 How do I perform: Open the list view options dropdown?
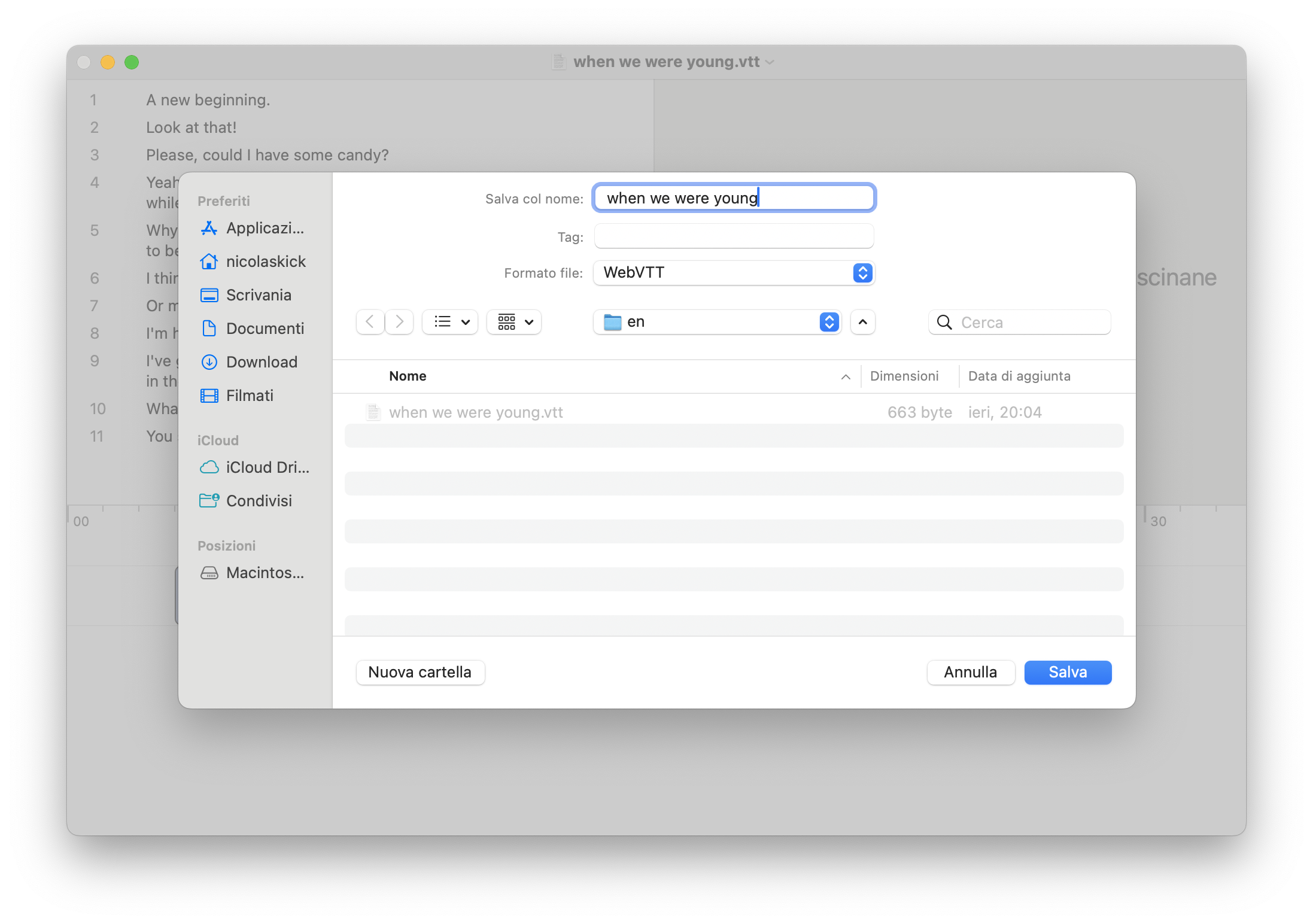[450, 322]
